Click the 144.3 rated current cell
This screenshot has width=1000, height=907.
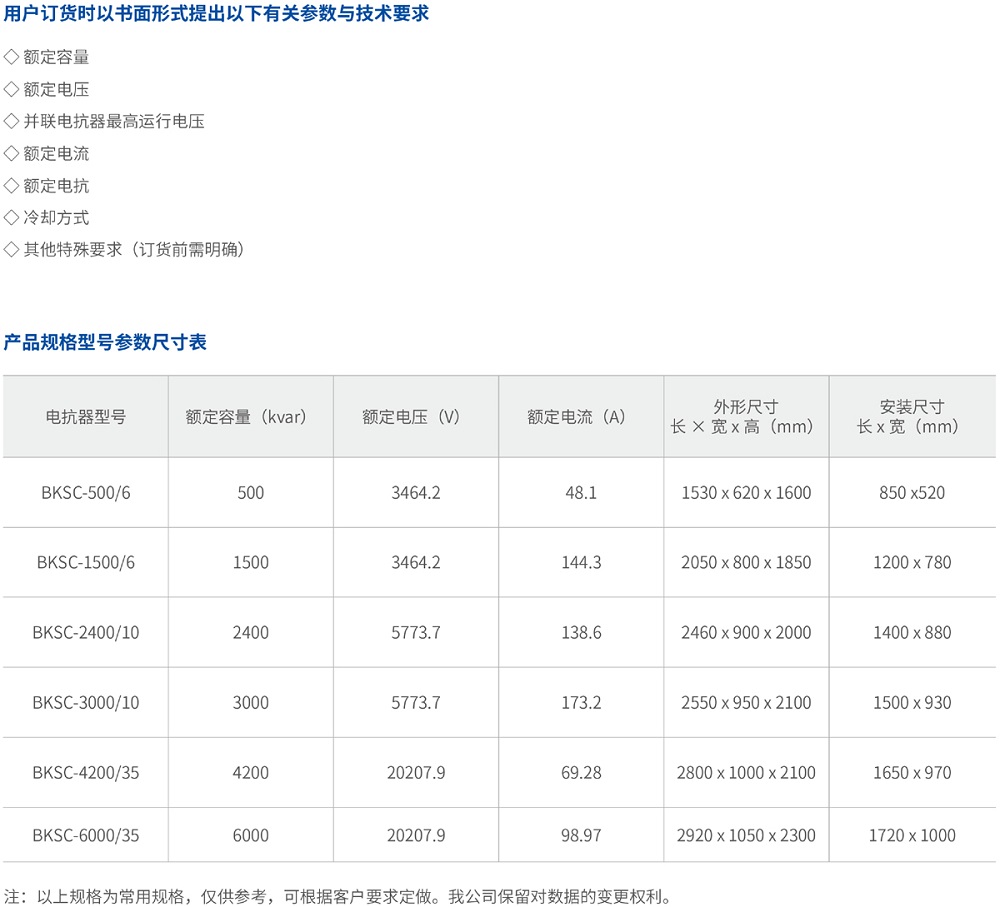(x=581, y=562)
